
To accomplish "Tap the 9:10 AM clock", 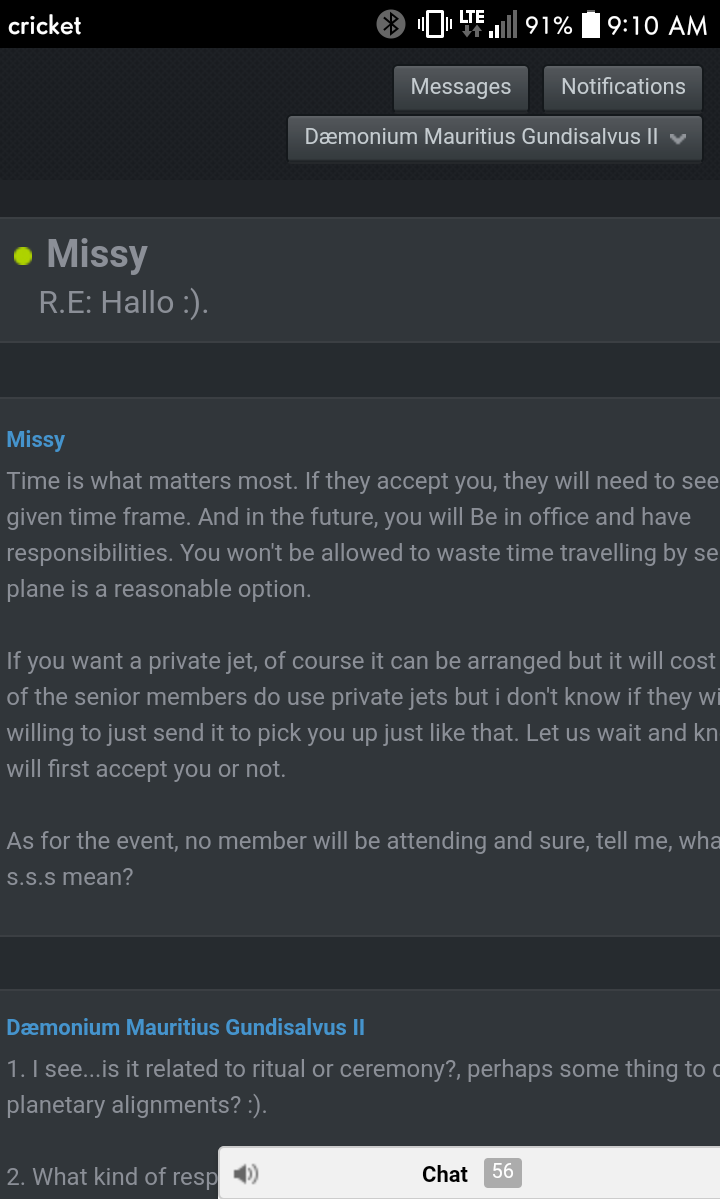I will coord(657,25).
